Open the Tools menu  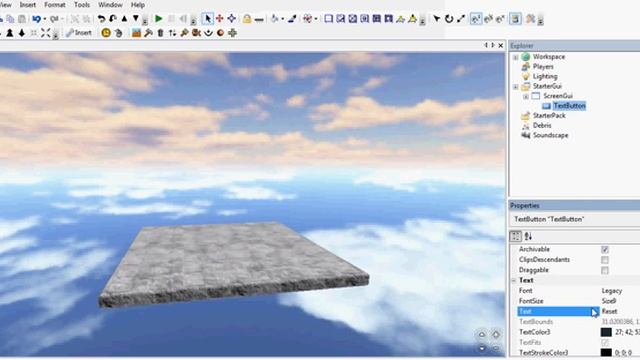(x=82, y=5)
